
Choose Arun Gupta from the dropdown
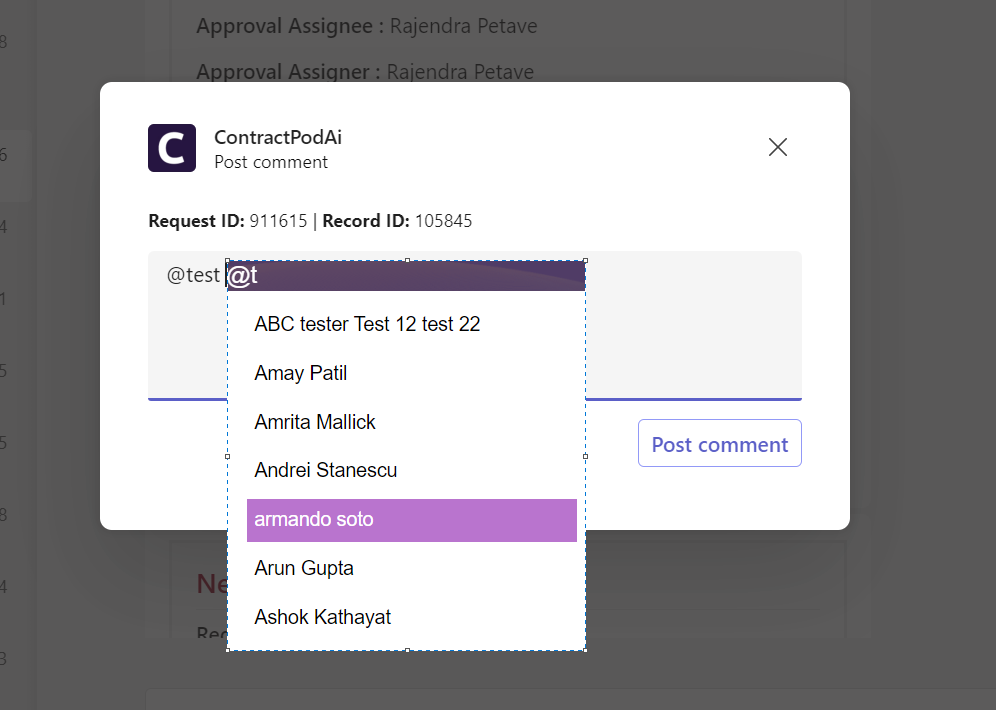(304, 568)
